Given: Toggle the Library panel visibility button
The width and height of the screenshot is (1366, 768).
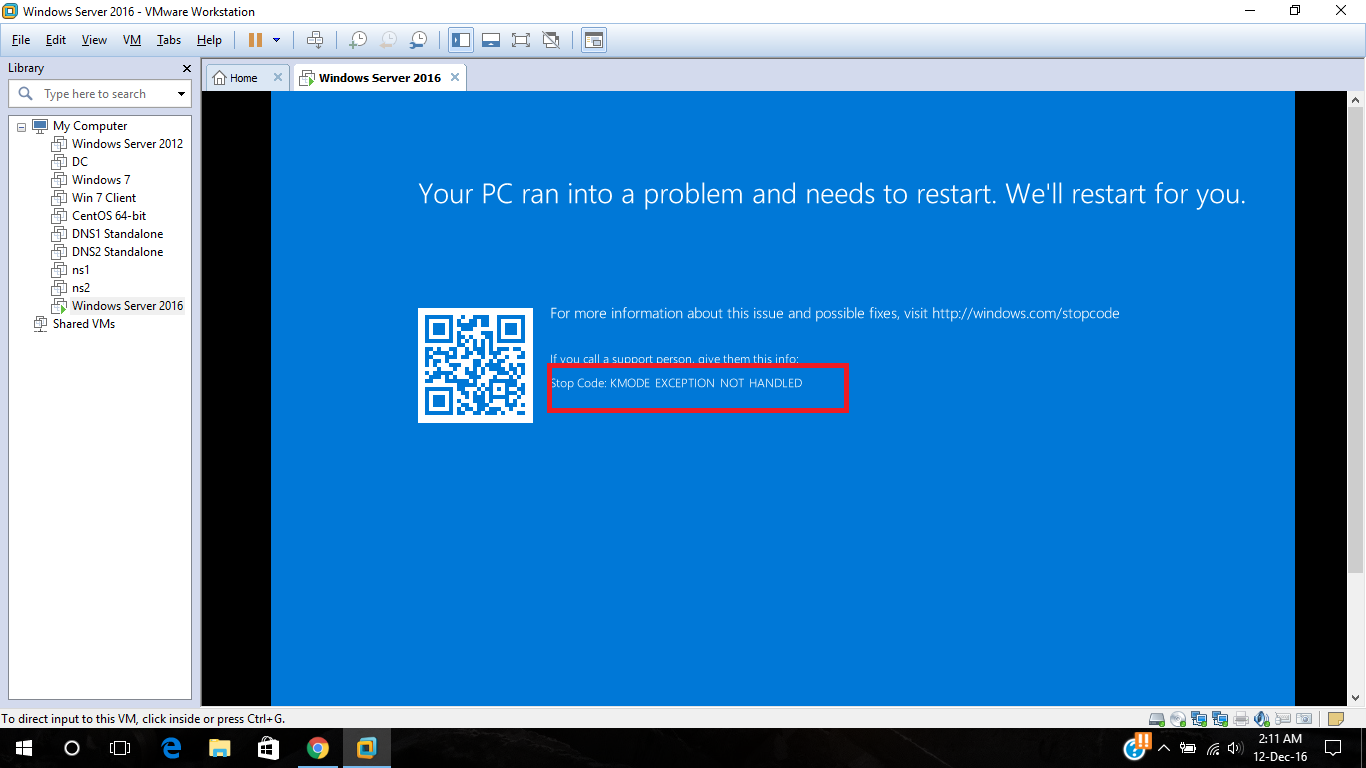Looking at the screenshot, I should point(461,40).
